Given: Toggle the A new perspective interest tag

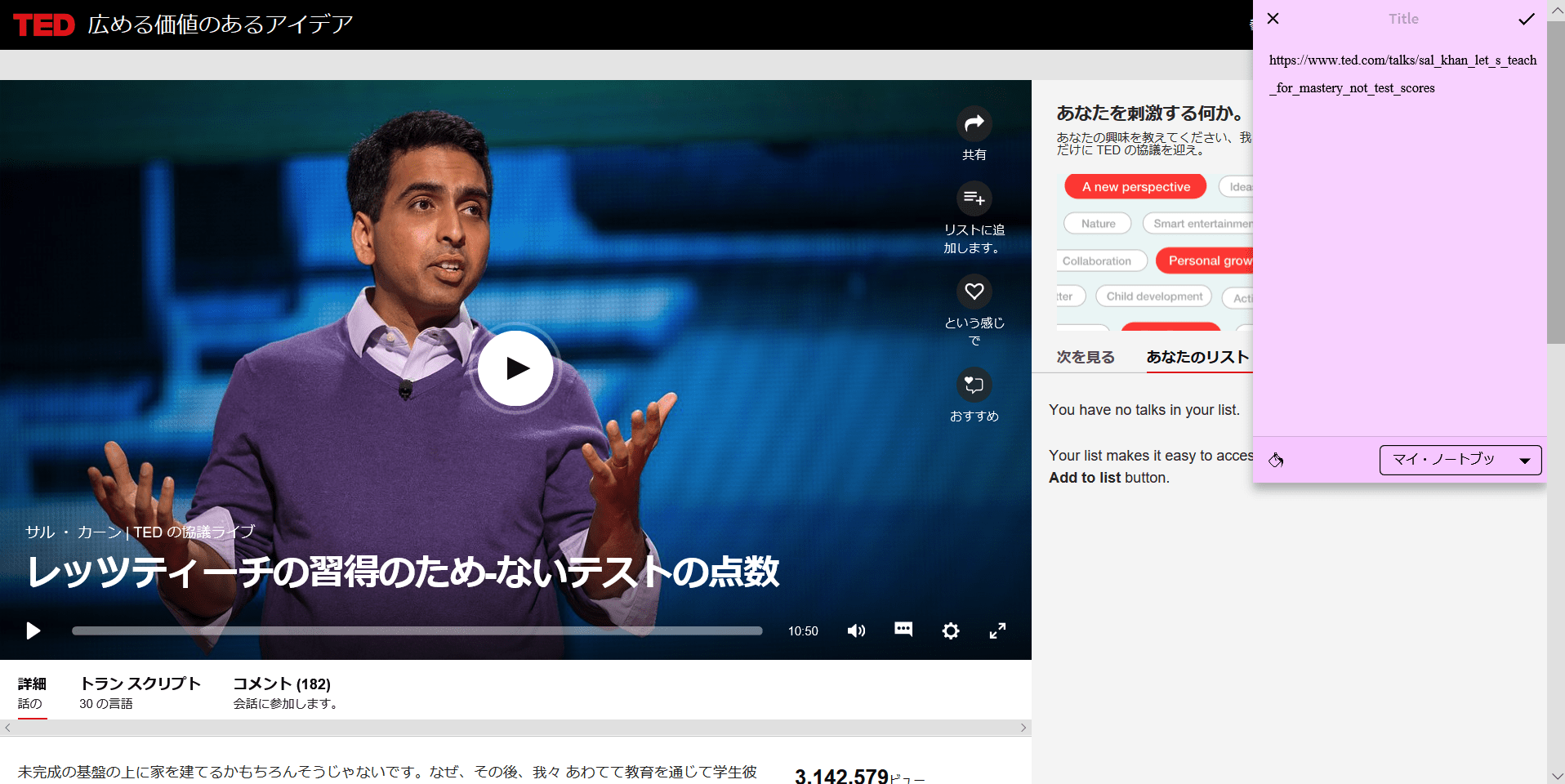Looking at the screenshot, I should coord(1135,187).
